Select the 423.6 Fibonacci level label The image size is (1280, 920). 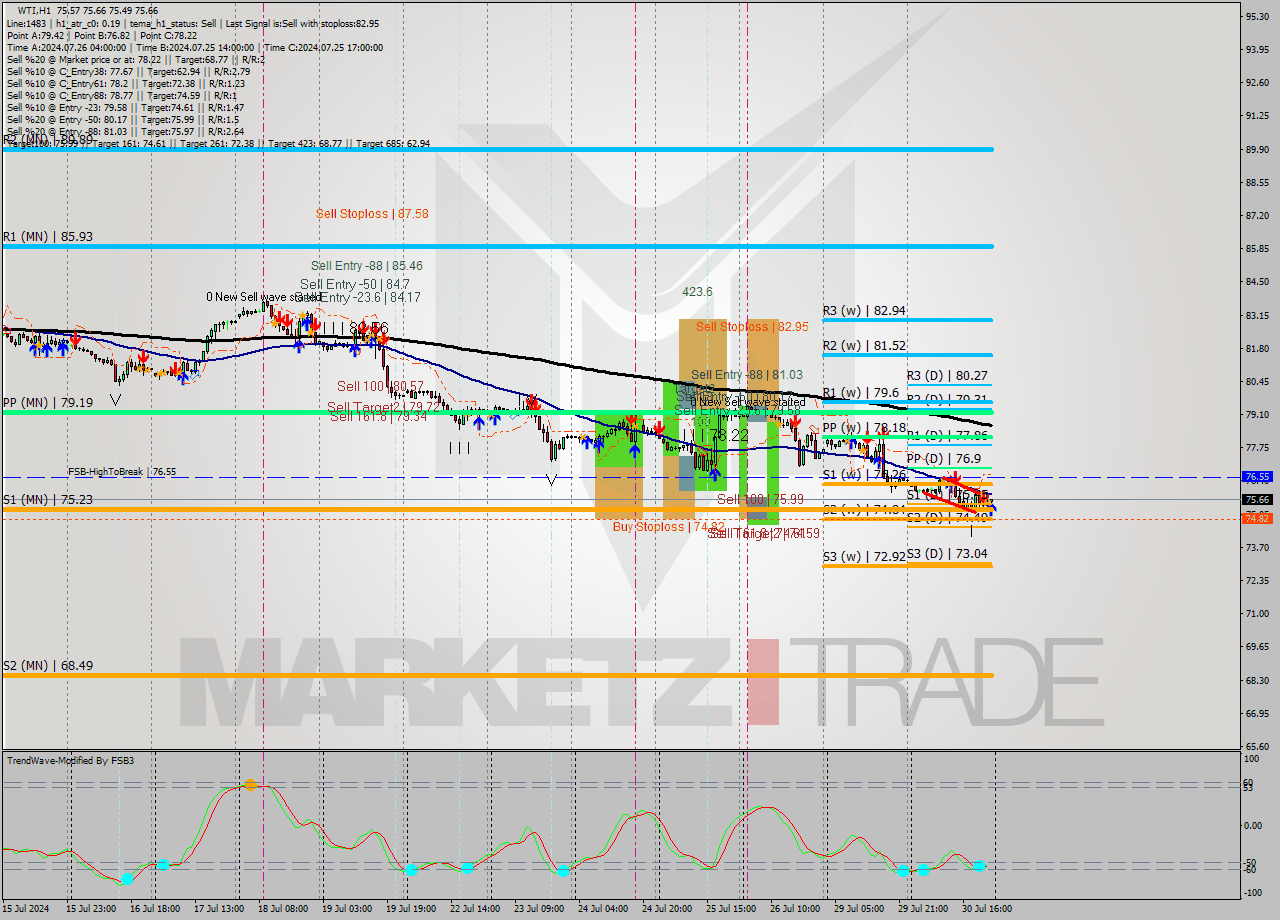click(x=697, y=292)
